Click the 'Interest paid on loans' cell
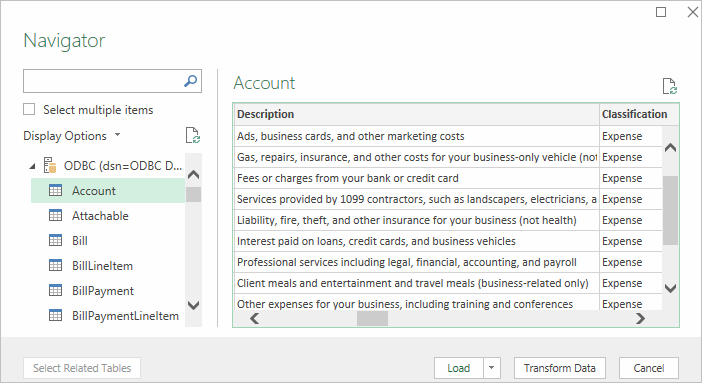The image size is (702, 383). pyautogui.click(x=416, y=241)
